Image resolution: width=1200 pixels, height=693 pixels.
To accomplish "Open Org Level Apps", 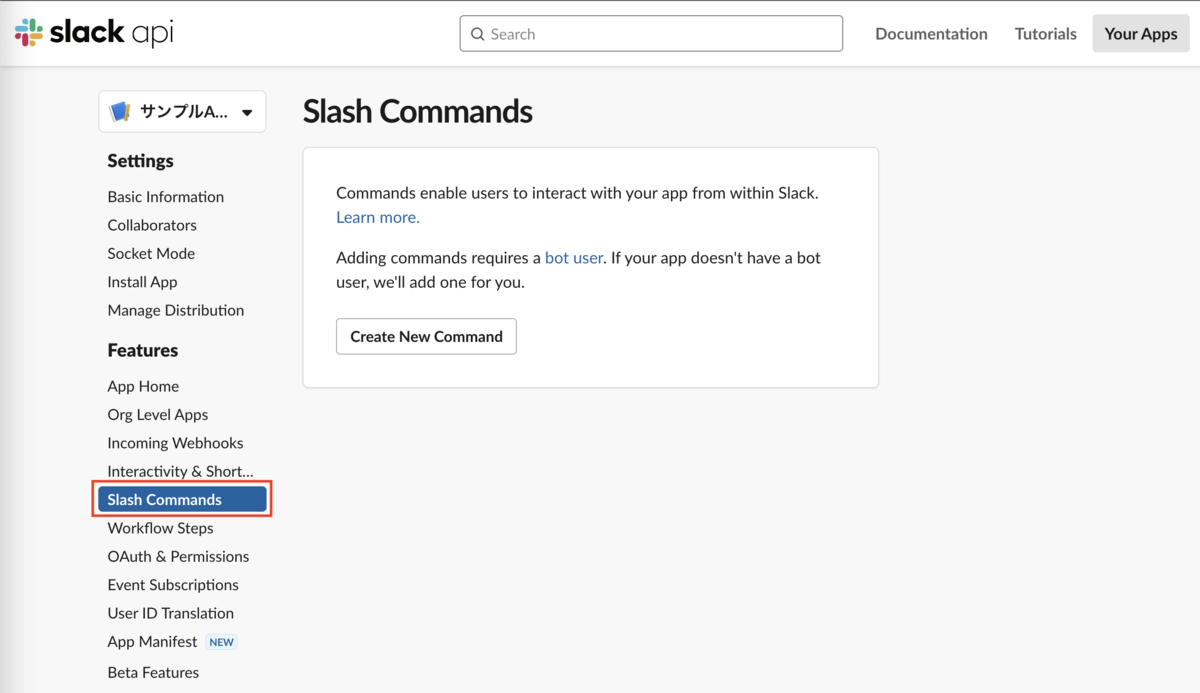I will point(158,414).
